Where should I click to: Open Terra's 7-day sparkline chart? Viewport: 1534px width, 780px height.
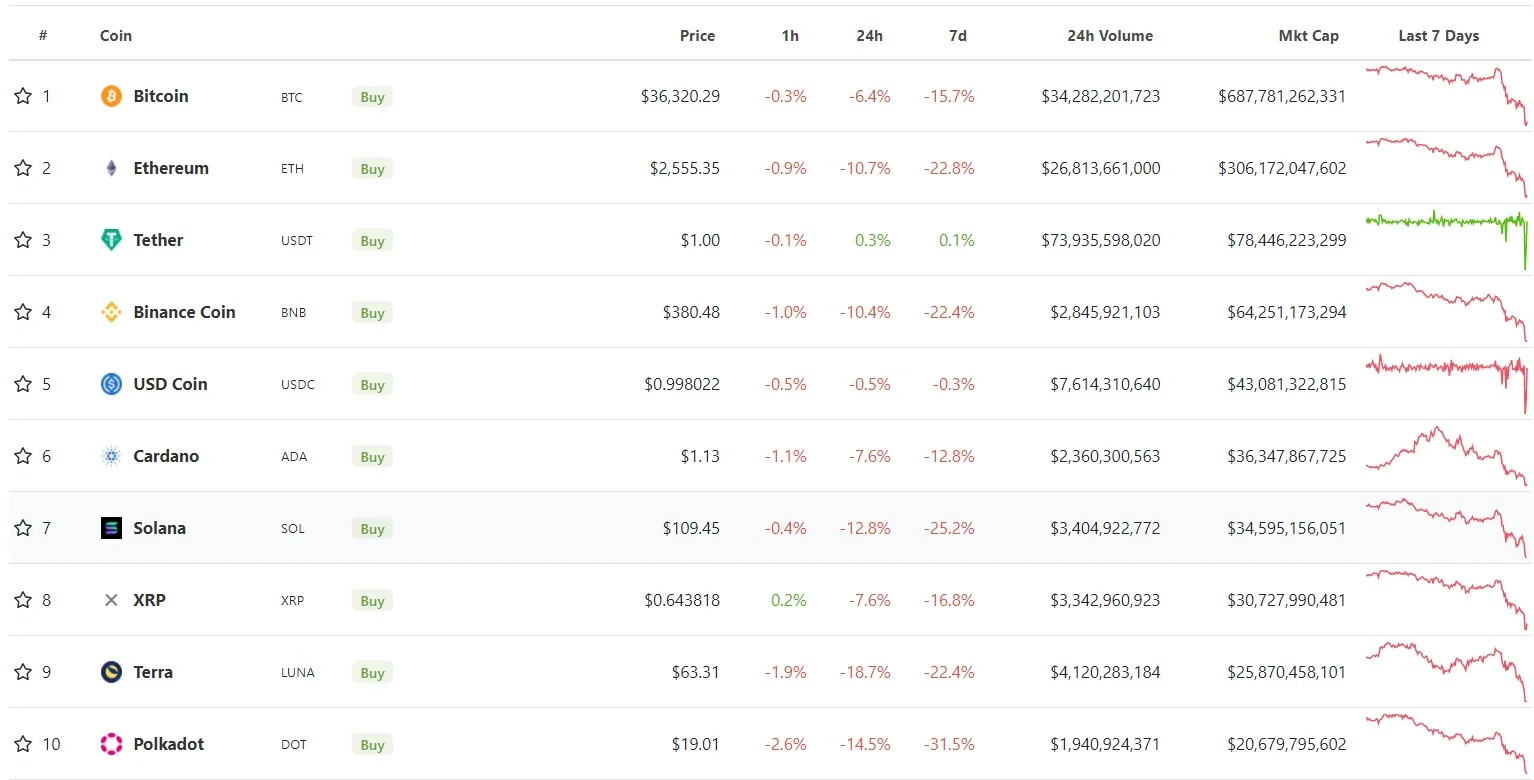[1446, 672]
